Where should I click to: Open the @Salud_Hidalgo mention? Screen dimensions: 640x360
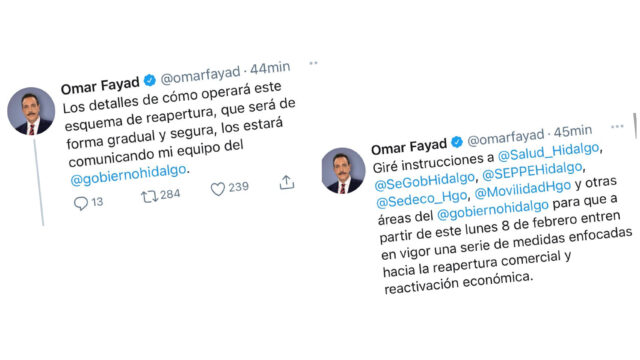[x=548, y=152]
